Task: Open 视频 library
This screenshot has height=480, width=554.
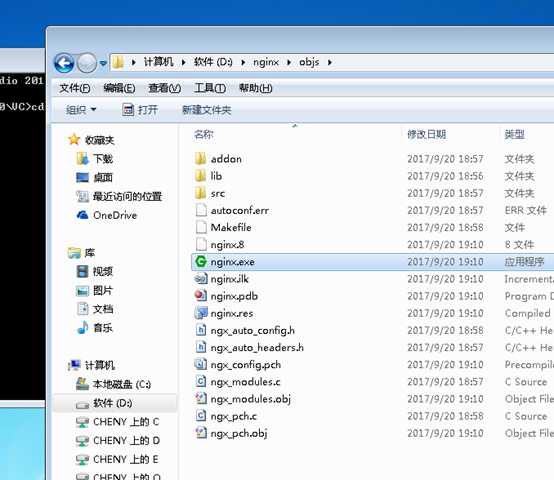Action: pos(95,271)
